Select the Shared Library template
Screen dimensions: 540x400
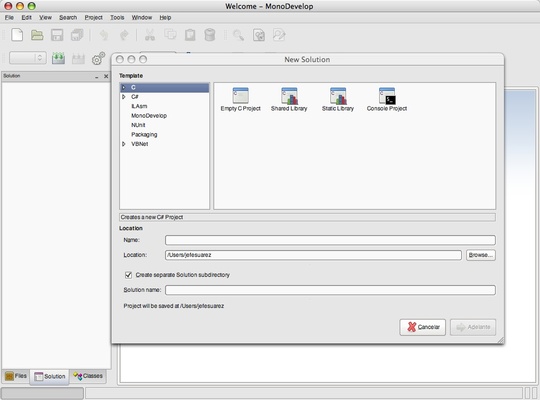coord(289,100)
